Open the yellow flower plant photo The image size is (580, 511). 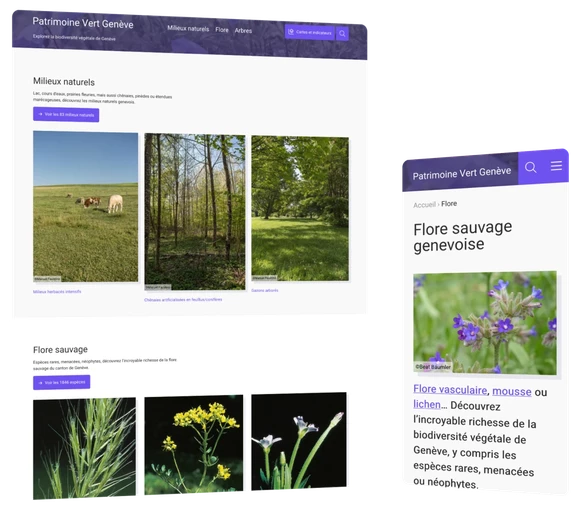click(x=194, y=444)
